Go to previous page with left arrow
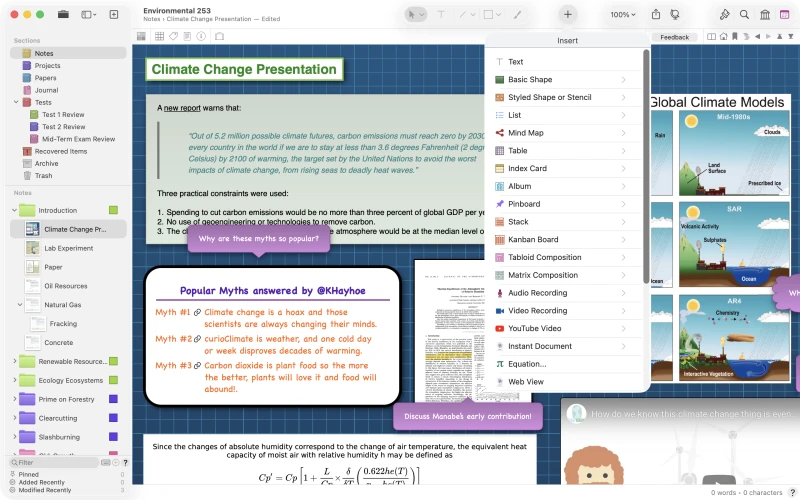This screenshot has height=500, width=800. (757, 36)
